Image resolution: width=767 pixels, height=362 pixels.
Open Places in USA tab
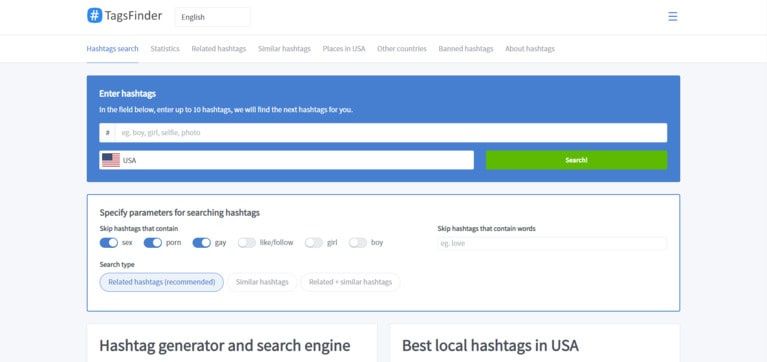pyautogui.click(x=344, y=48)
